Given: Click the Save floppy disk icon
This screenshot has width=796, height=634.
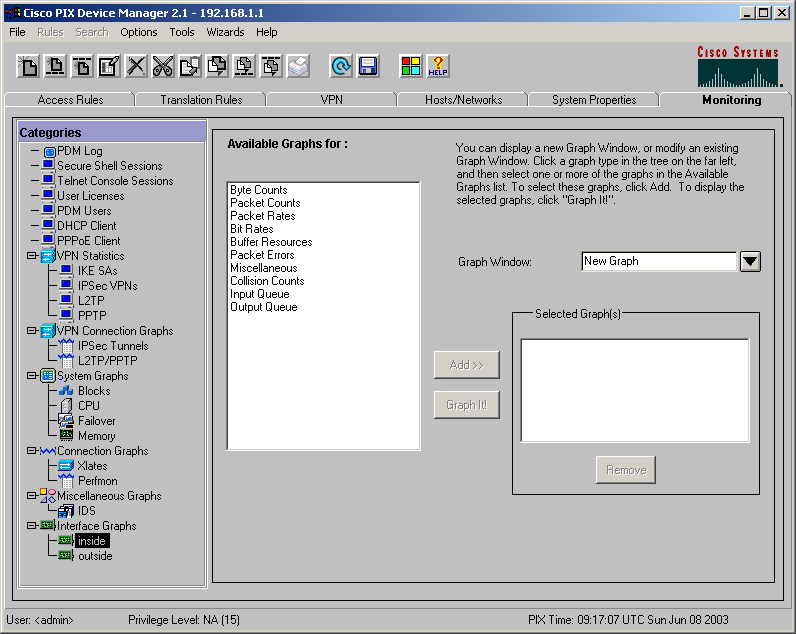Looking at the screenshot, I should (368, 66).
